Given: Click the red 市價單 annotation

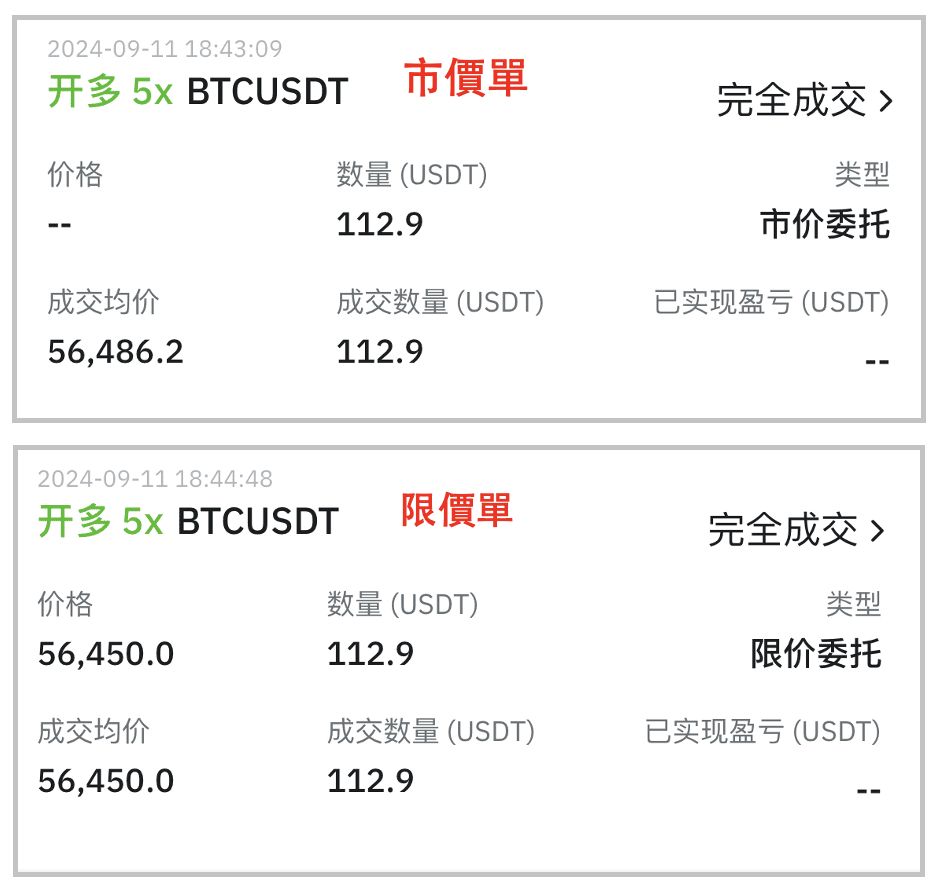Looking at the screenshot, I should (466, 79).
